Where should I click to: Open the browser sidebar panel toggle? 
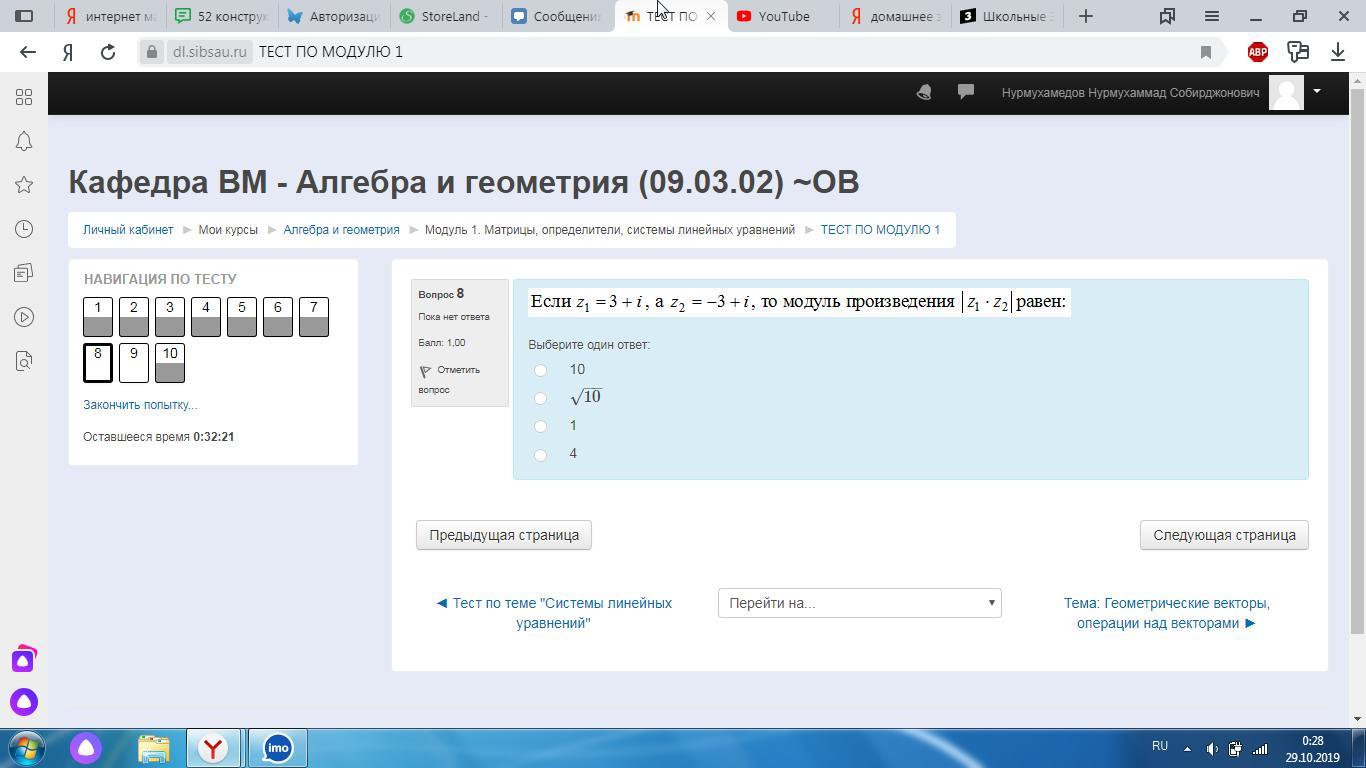click(x=24, y=16)
